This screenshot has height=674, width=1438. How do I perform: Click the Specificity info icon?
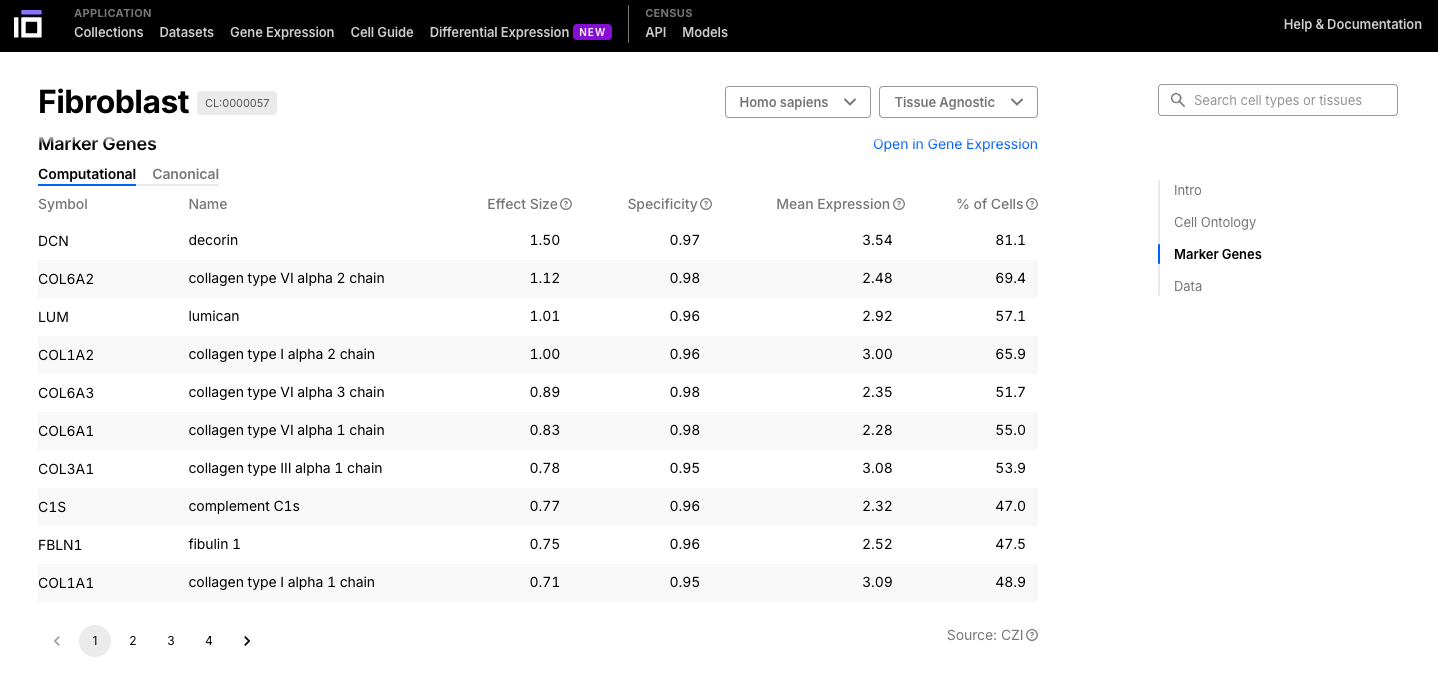(706, 204)
